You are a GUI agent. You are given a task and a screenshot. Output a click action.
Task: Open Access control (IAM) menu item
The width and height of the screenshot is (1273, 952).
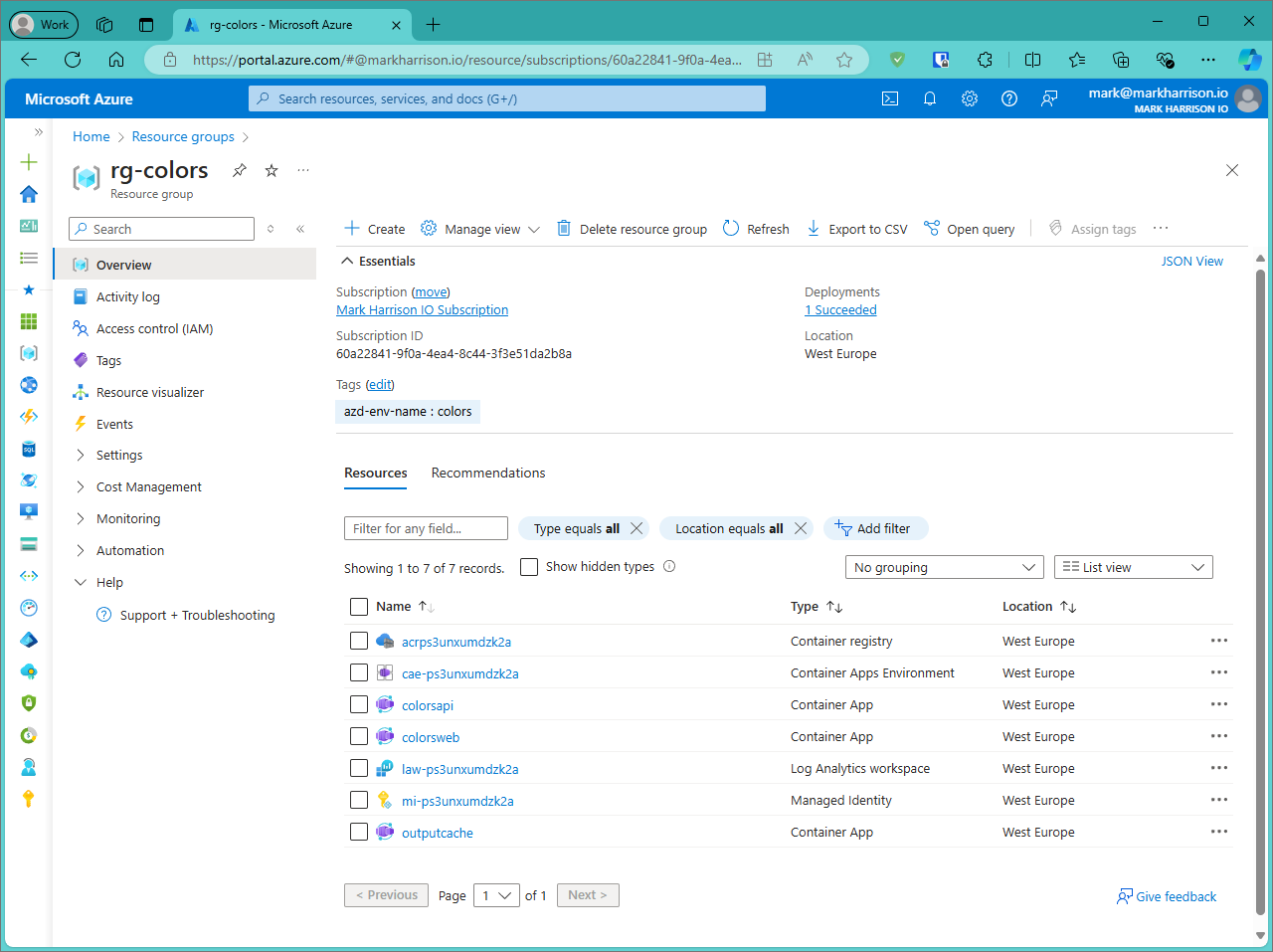tap(154, 328)
